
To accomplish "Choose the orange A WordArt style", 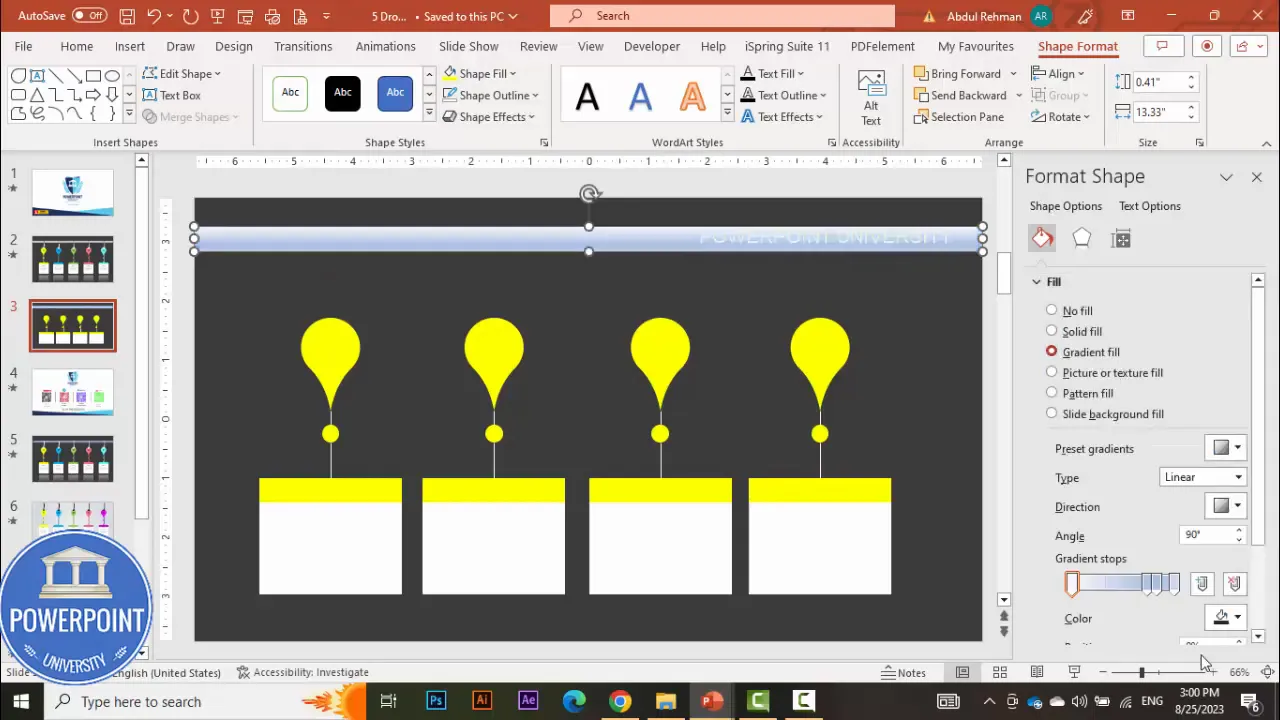I will [x=692, y=97].
